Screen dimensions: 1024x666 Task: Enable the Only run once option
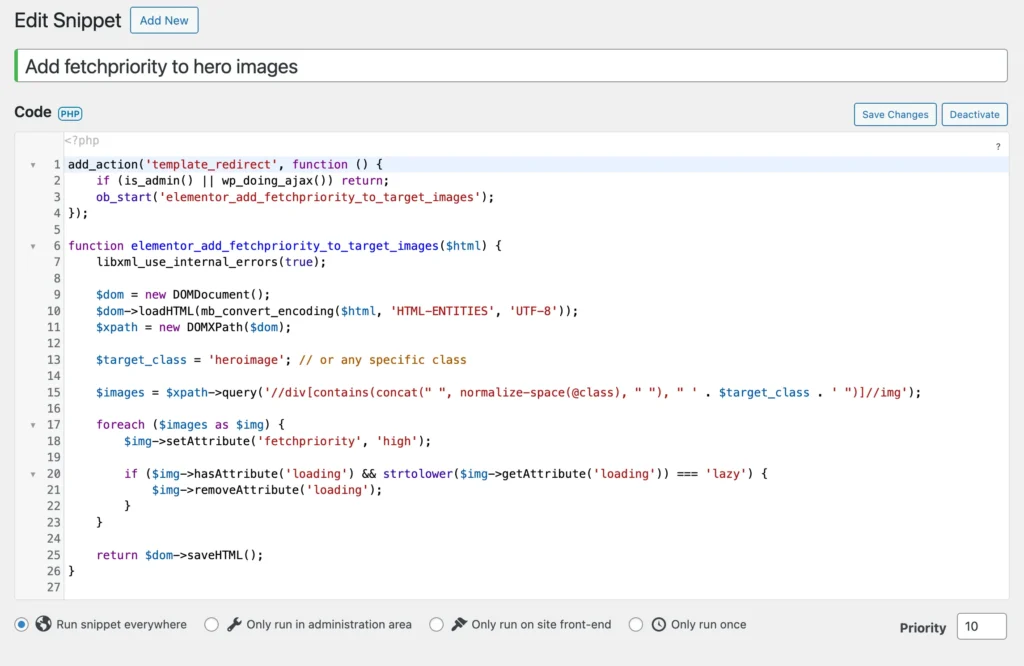(x=636, y=624)
